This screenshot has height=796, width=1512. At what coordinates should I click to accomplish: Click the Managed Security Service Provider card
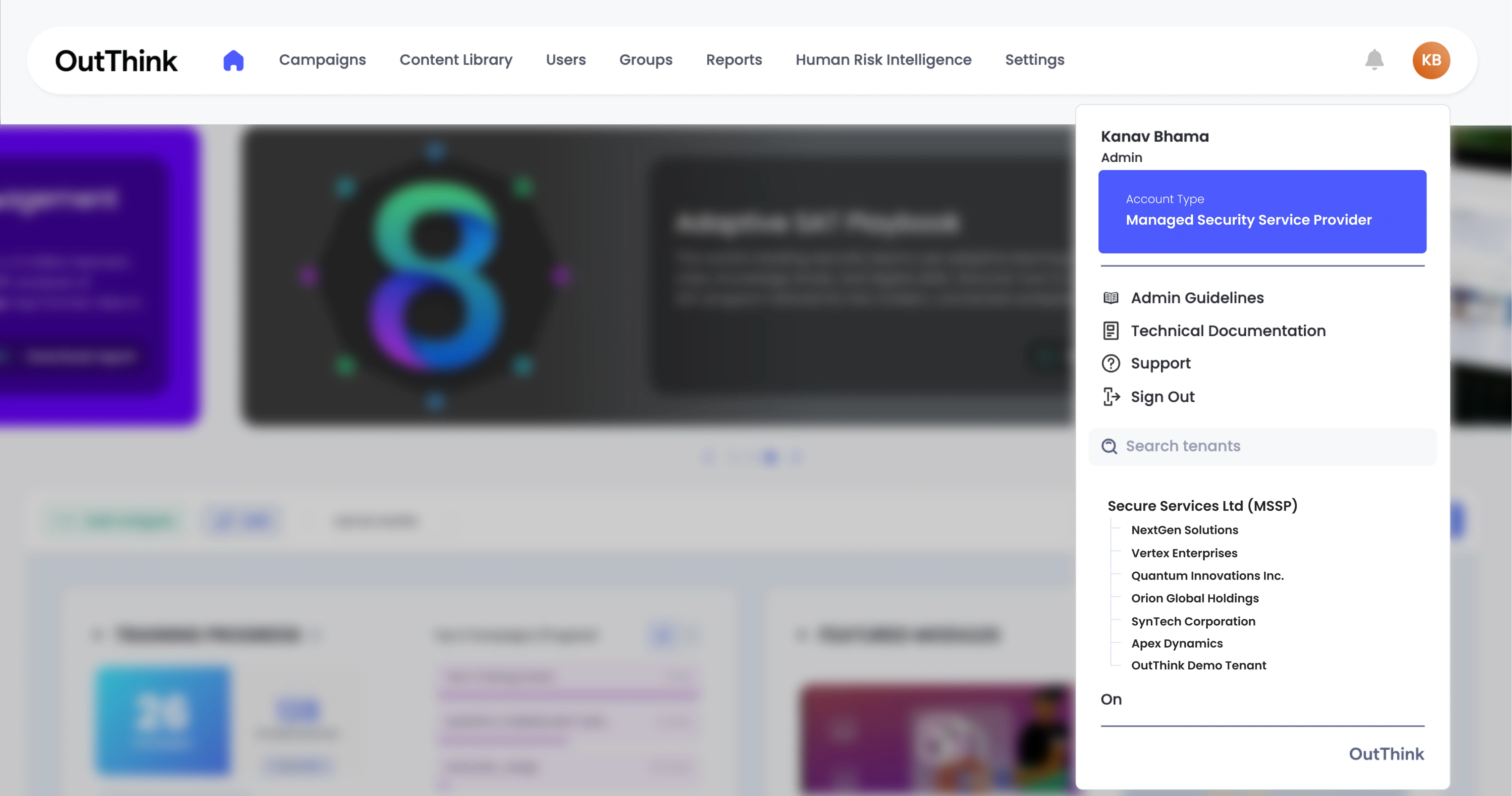[1261, 212]
